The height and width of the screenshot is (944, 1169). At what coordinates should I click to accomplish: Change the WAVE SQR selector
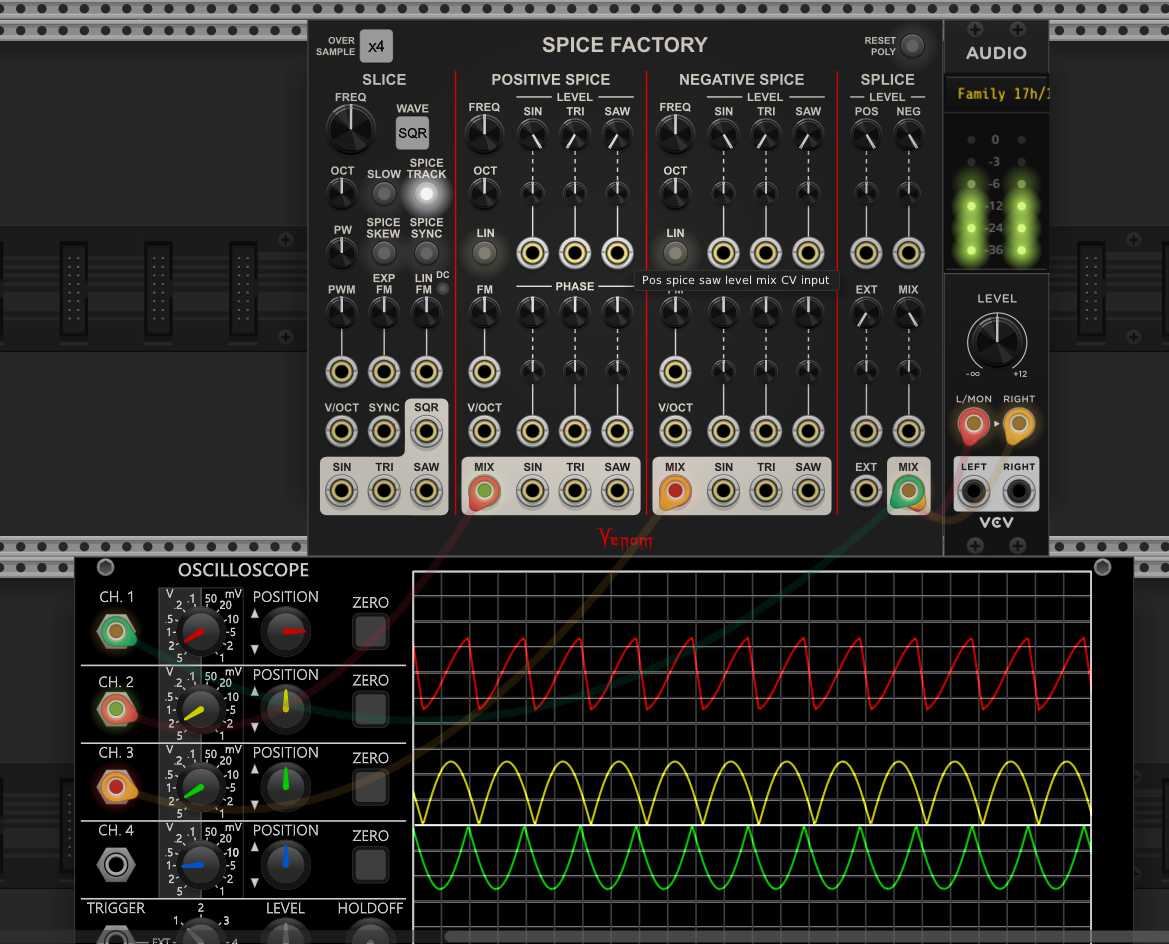(412, 133)
